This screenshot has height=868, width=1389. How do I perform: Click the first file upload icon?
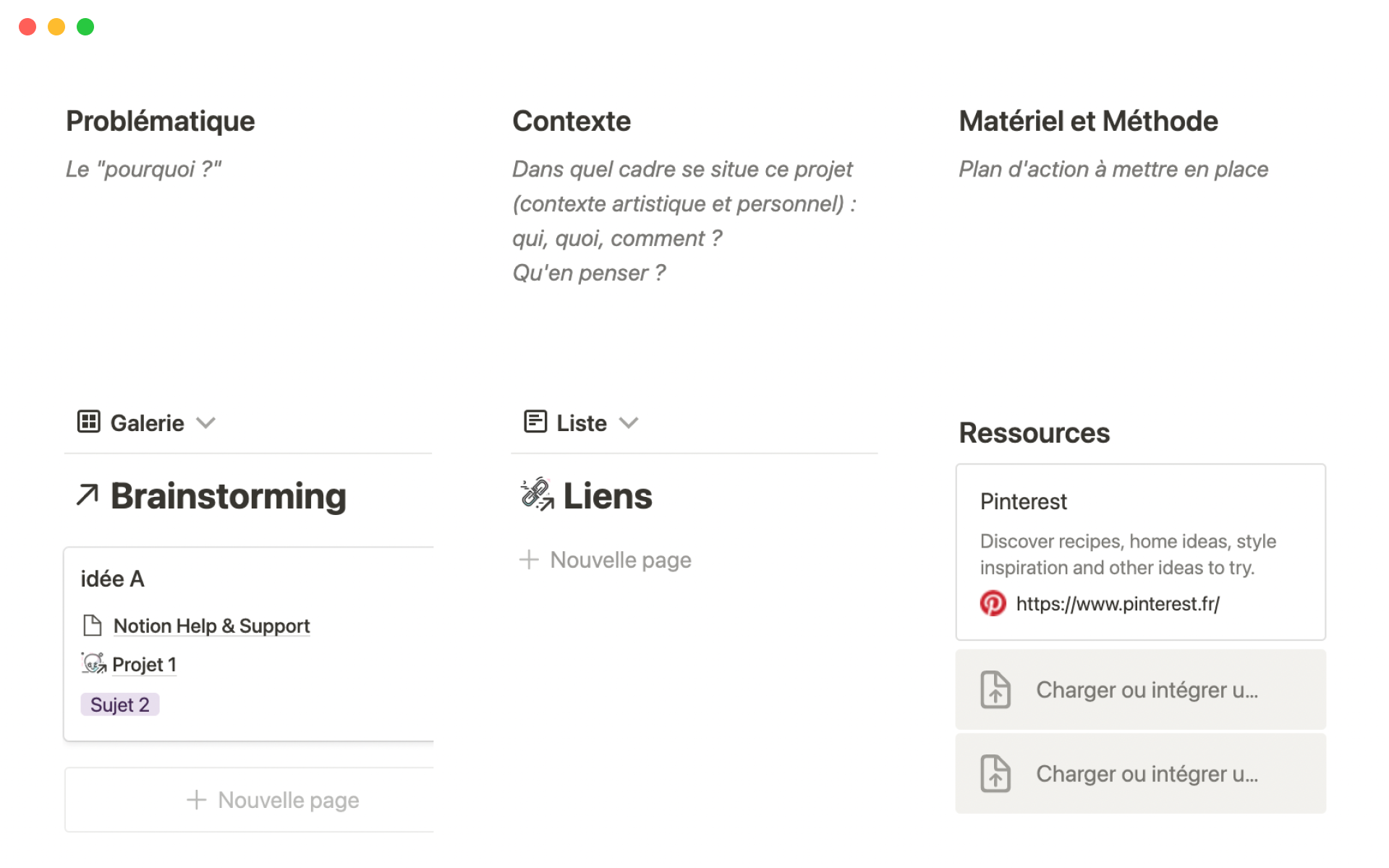point(995,689)
